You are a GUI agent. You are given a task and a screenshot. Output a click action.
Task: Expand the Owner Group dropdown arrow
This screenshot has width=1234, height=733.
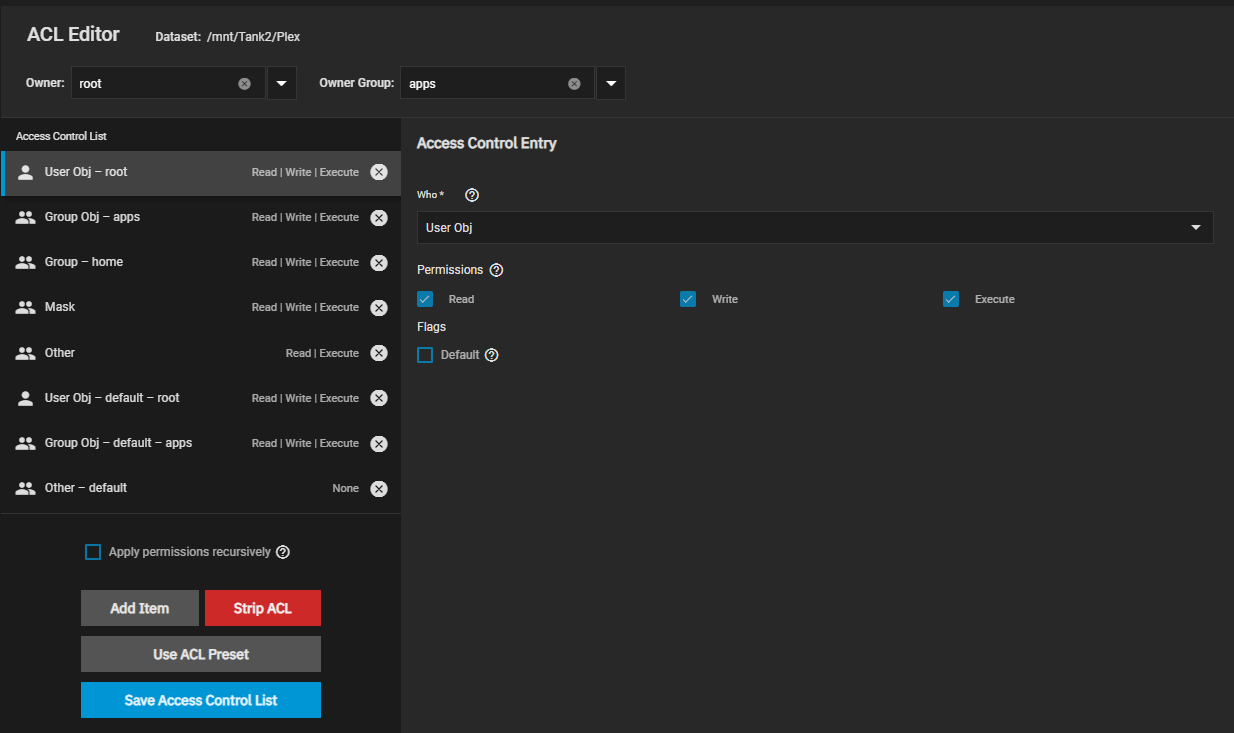click(611, 84)
